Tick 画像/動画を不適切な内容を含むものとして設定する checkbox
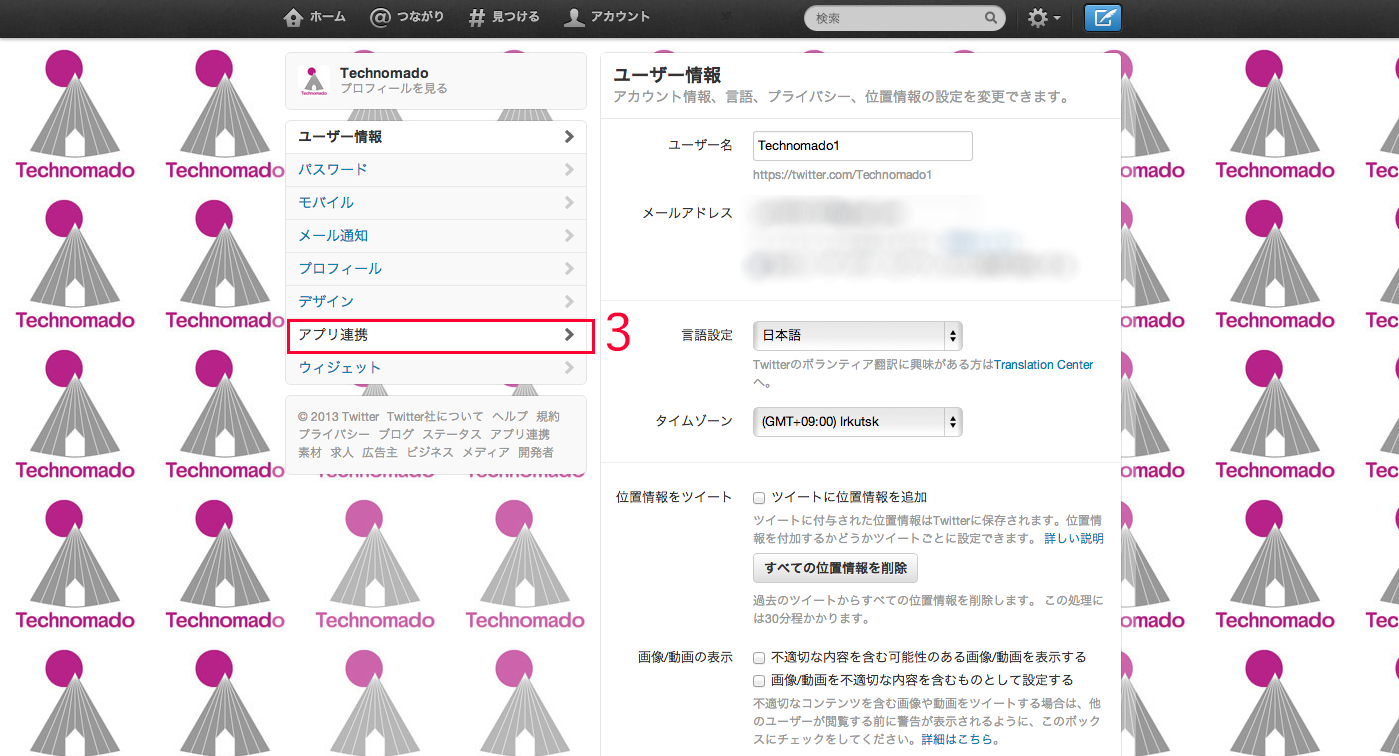Screen dimensions: 1399x756 759,680
